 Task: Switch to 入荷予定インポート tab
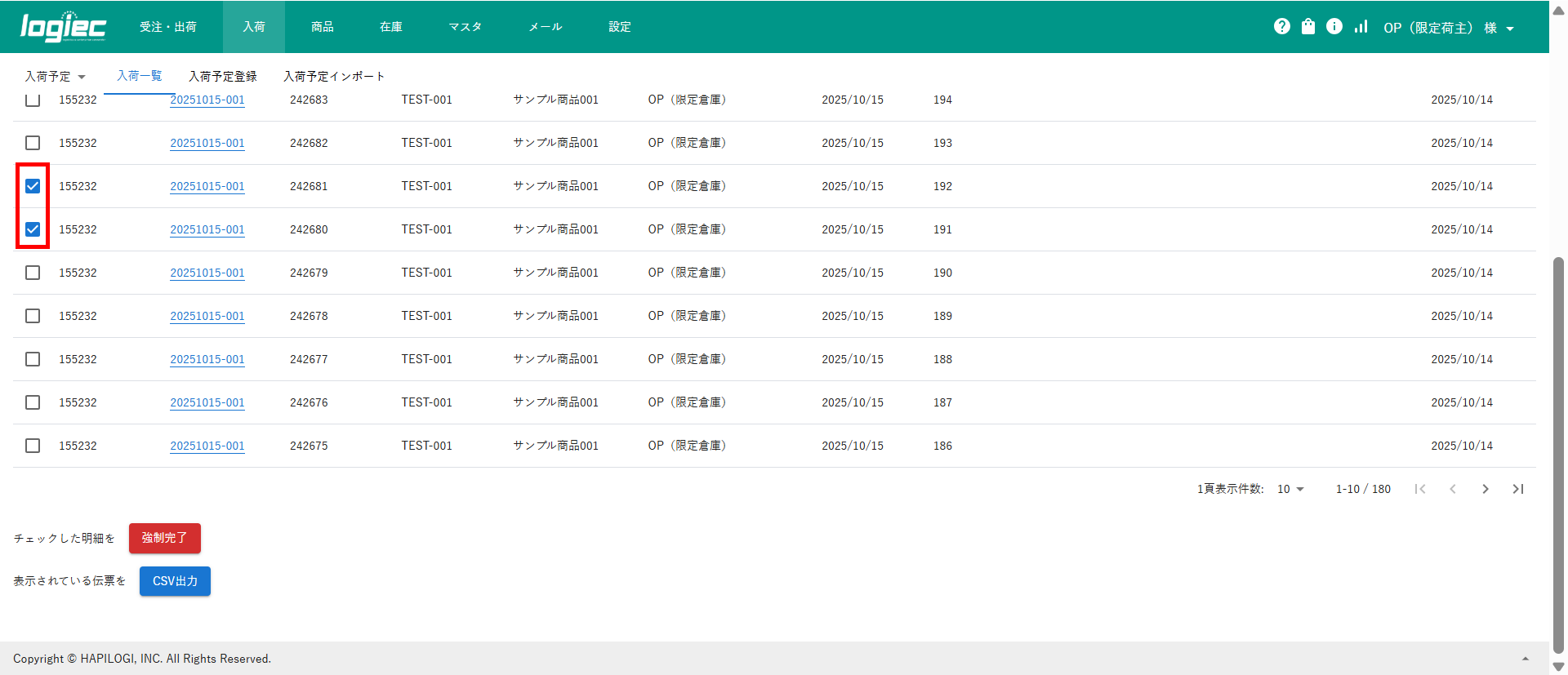333,77
